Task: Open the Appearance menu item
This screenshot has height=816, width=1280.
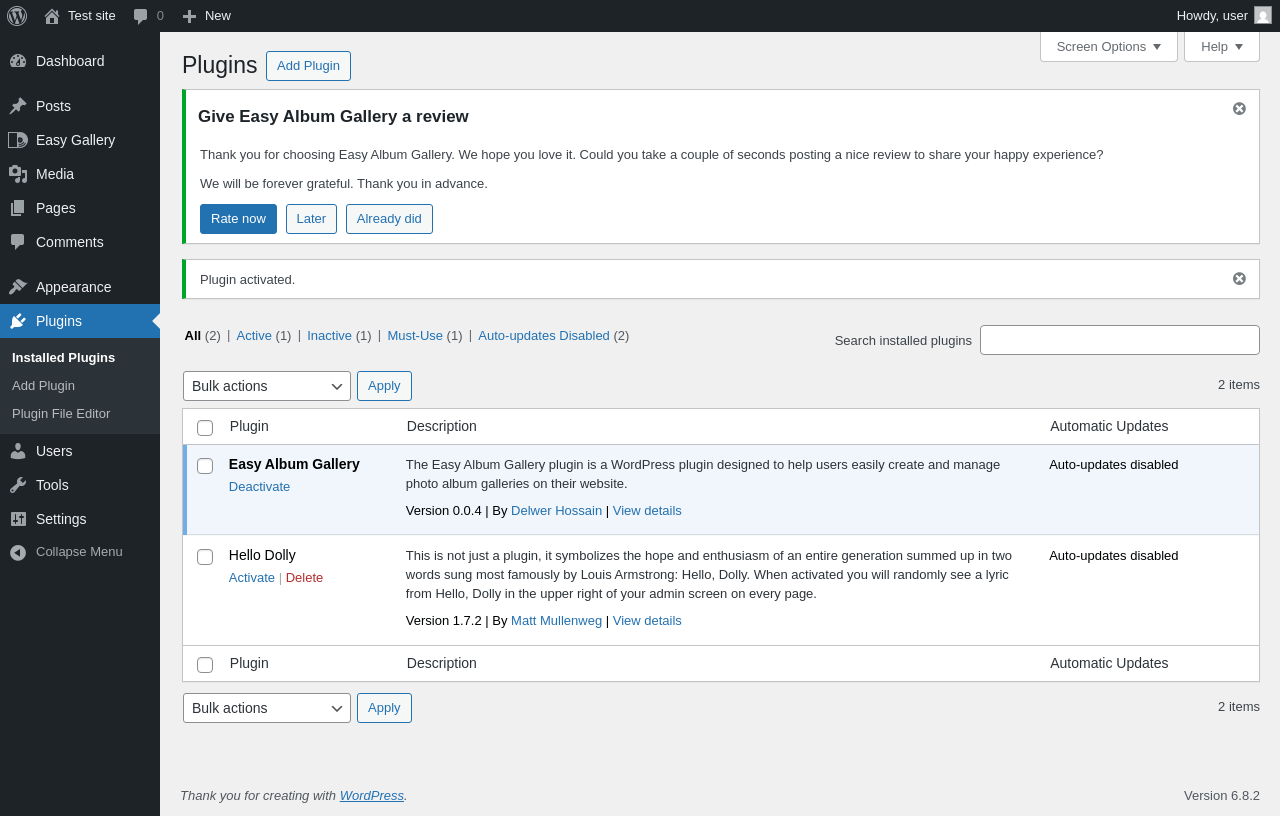Action: 80,287
